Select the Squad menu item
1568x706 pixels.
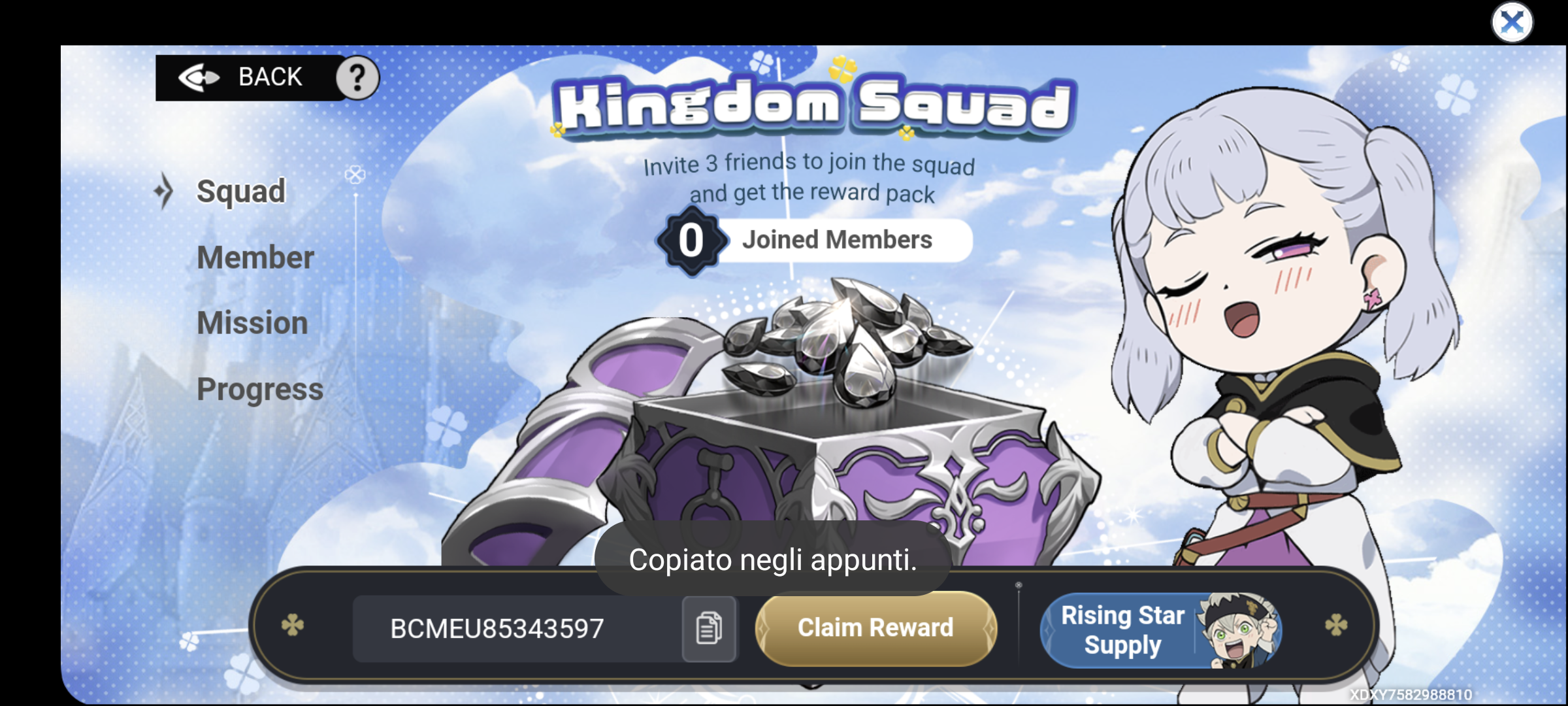(241, 192)
